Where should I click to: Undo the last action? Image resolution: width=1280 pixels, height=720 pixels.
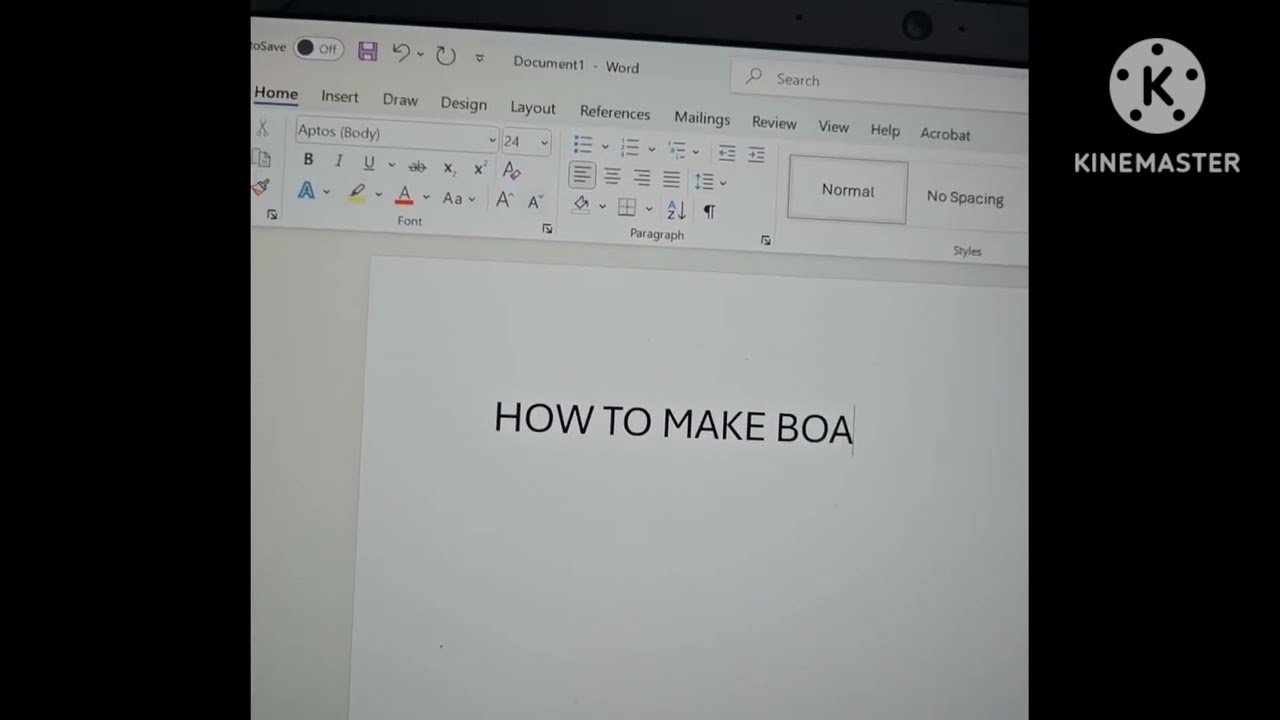click(x=401, y=52)
